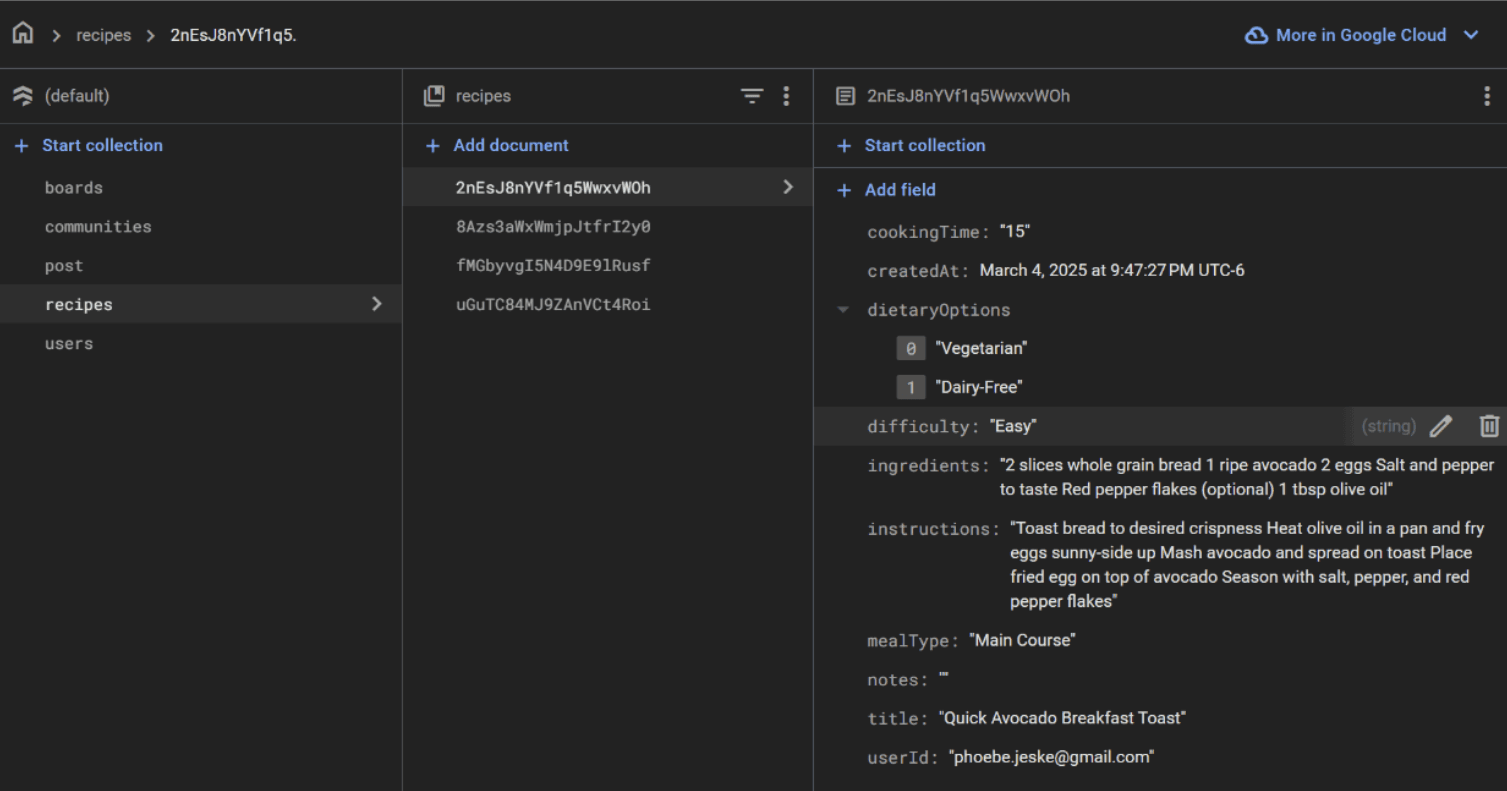
Task: Open document 8Azs3aWxWmjpJtfrI2y0
Action: (553, 227)
